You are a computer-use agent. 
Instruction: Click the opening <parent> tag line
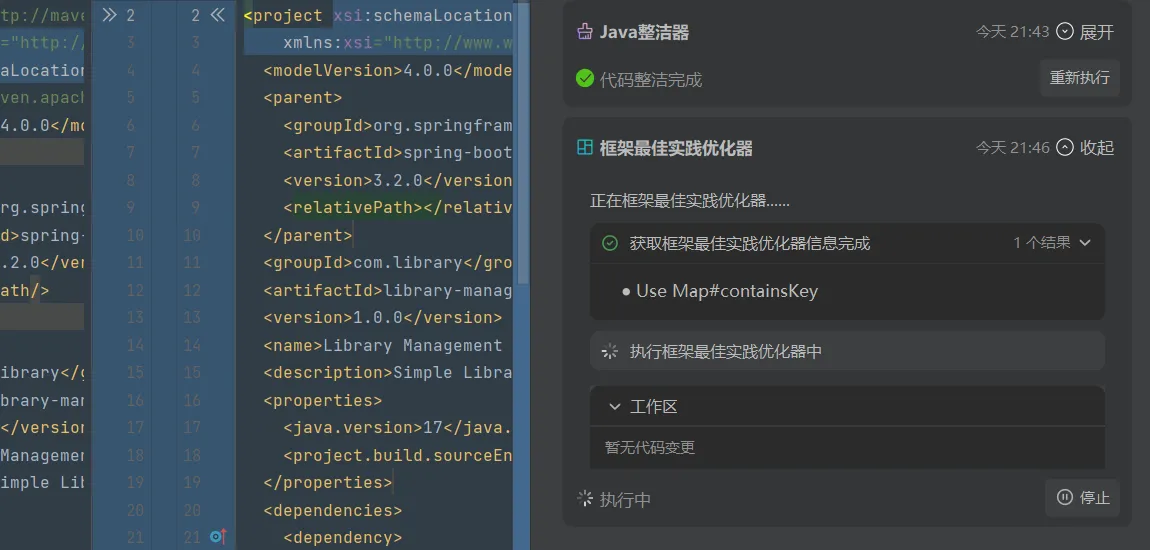pos(303,98)
